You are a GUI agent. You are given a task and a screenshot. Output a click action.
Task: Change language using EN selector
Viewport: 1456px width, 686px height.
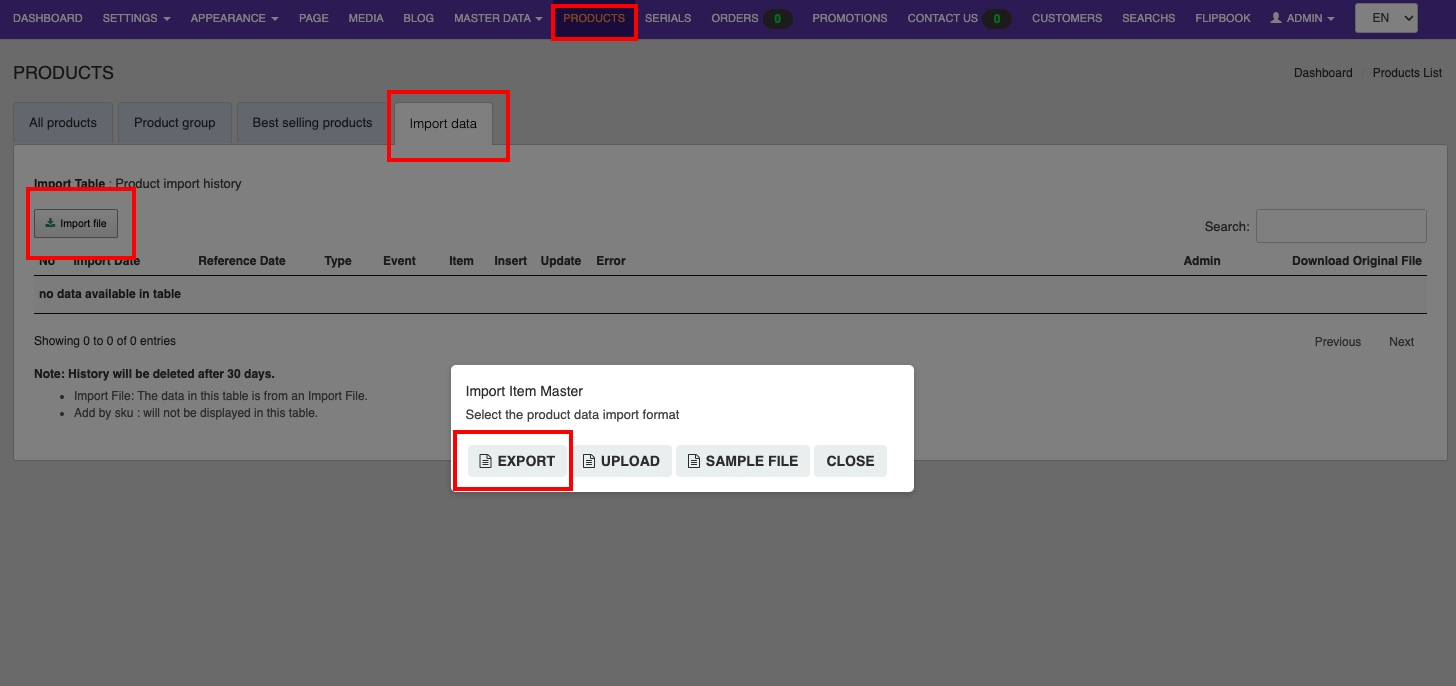[1386, 18]
